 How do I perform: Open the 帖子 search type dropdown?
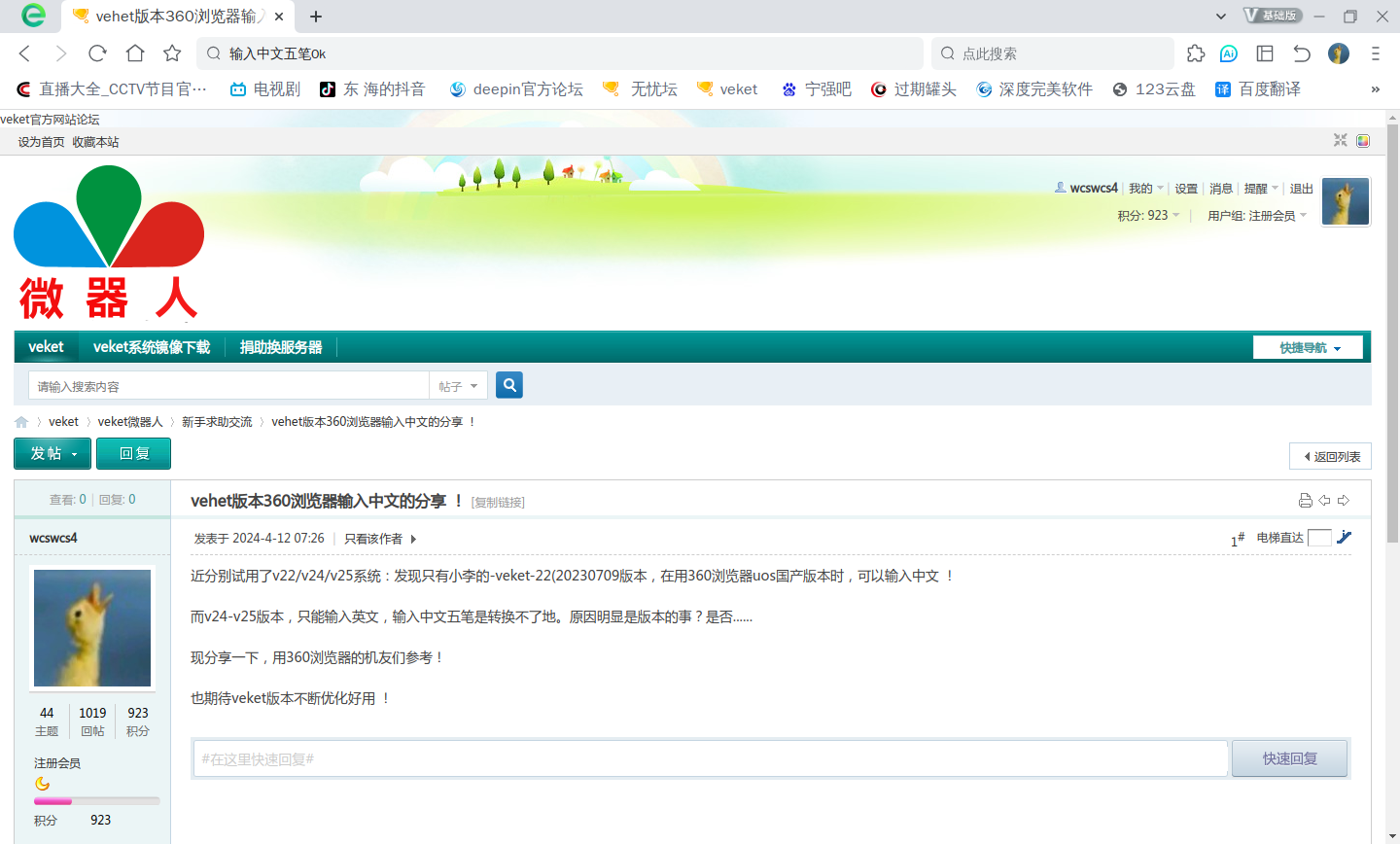click(x=458, y=386)
